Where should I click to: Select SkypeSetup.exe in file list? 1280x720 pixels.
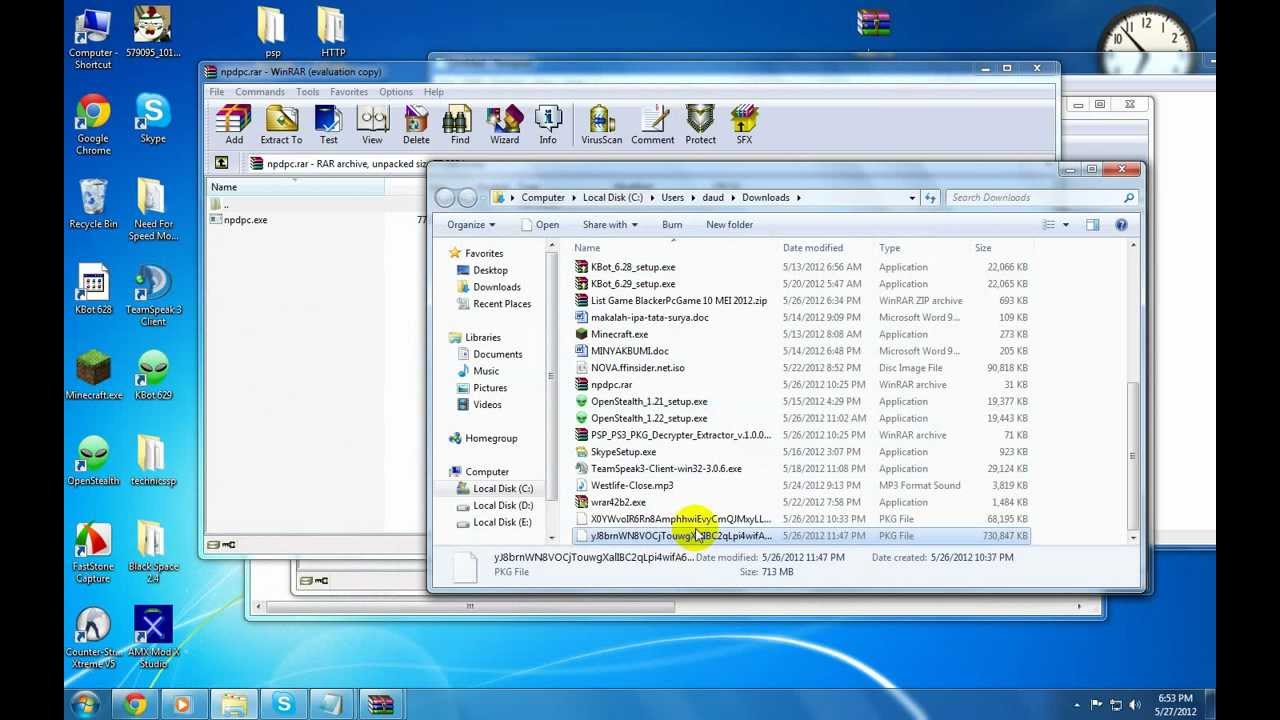tap(623, 452)
